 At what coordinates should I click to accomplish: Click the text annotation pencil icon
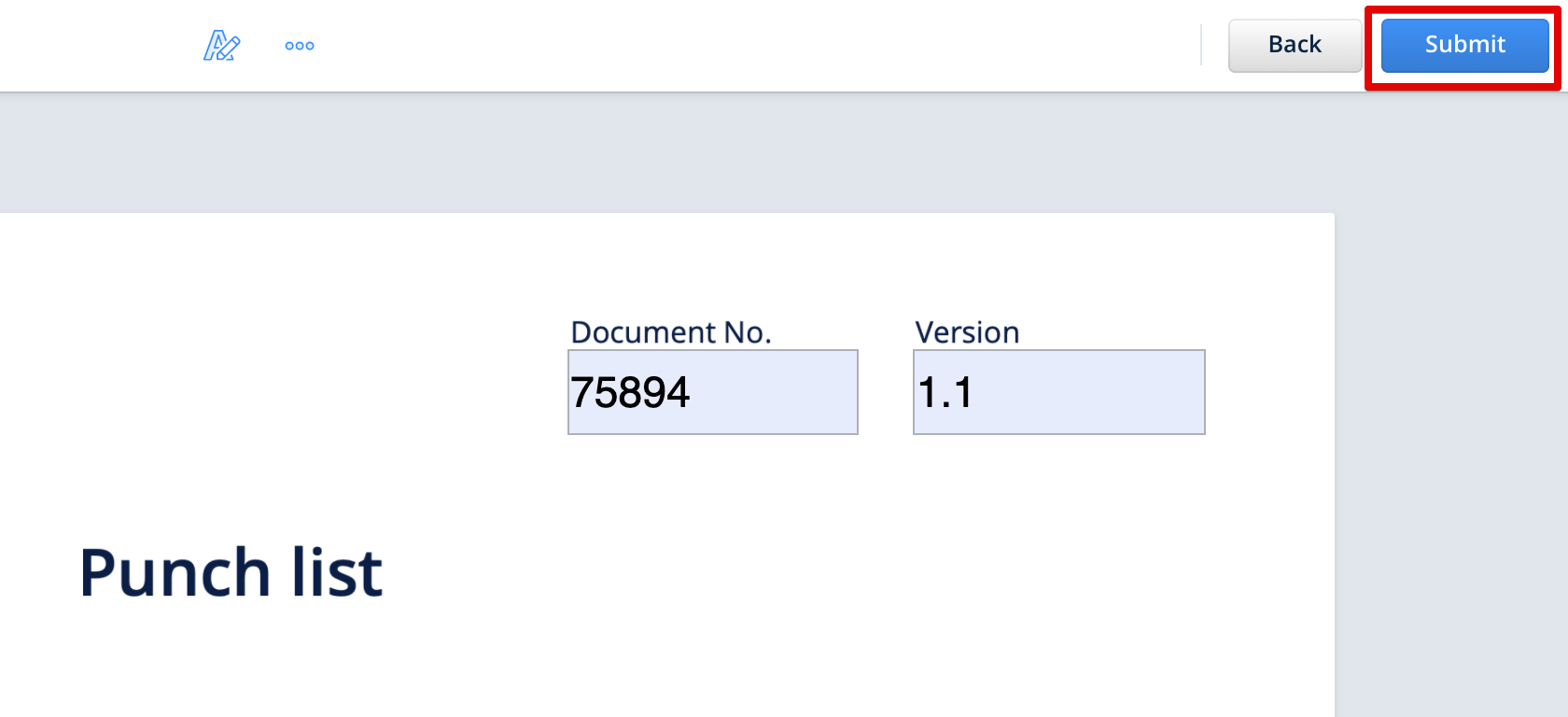coord(221,45)
